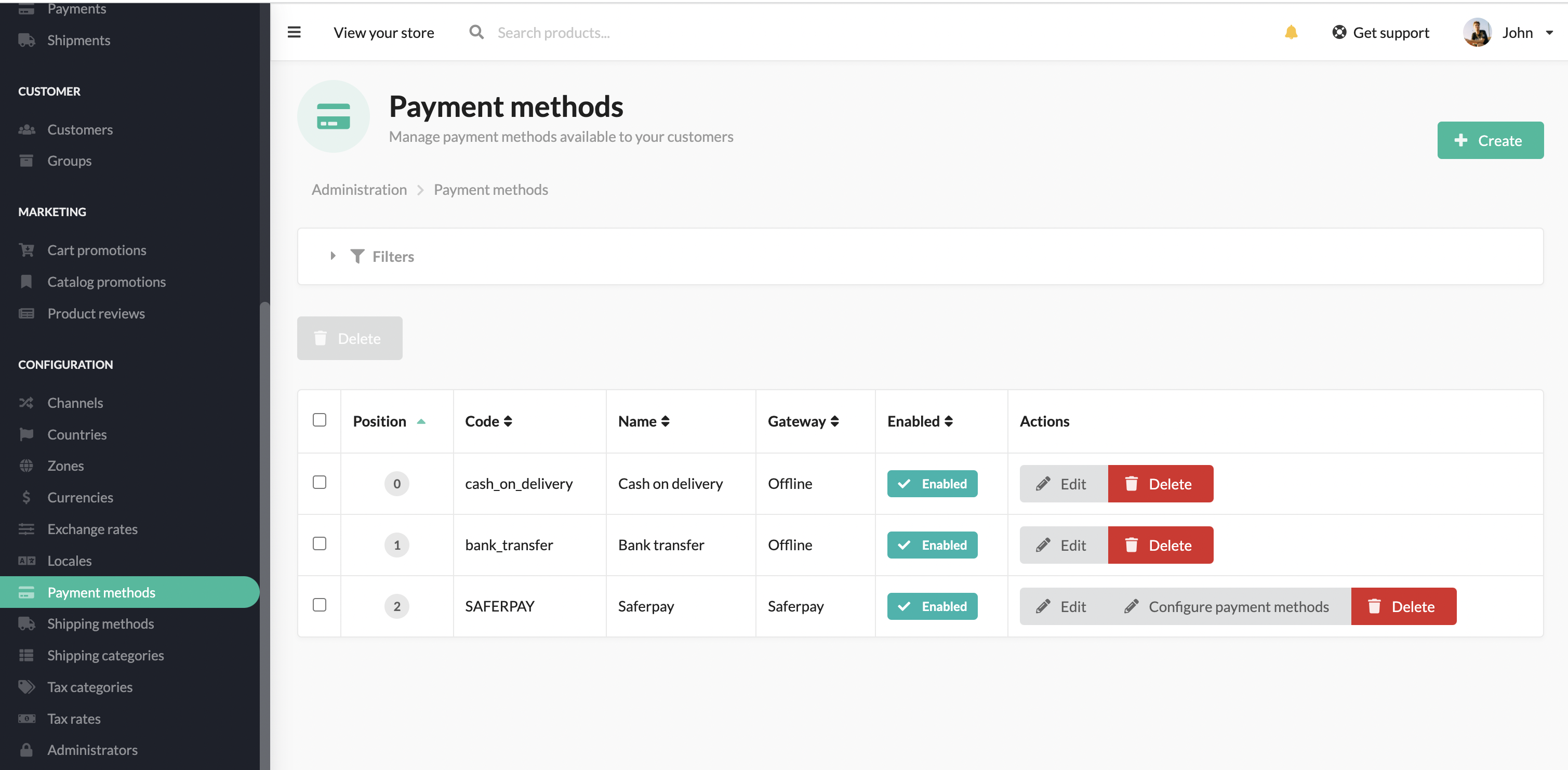The image size is (1568, 770).
Task: Open Shipping methods in sidebar menu
Action: click(x=100, y=623)
